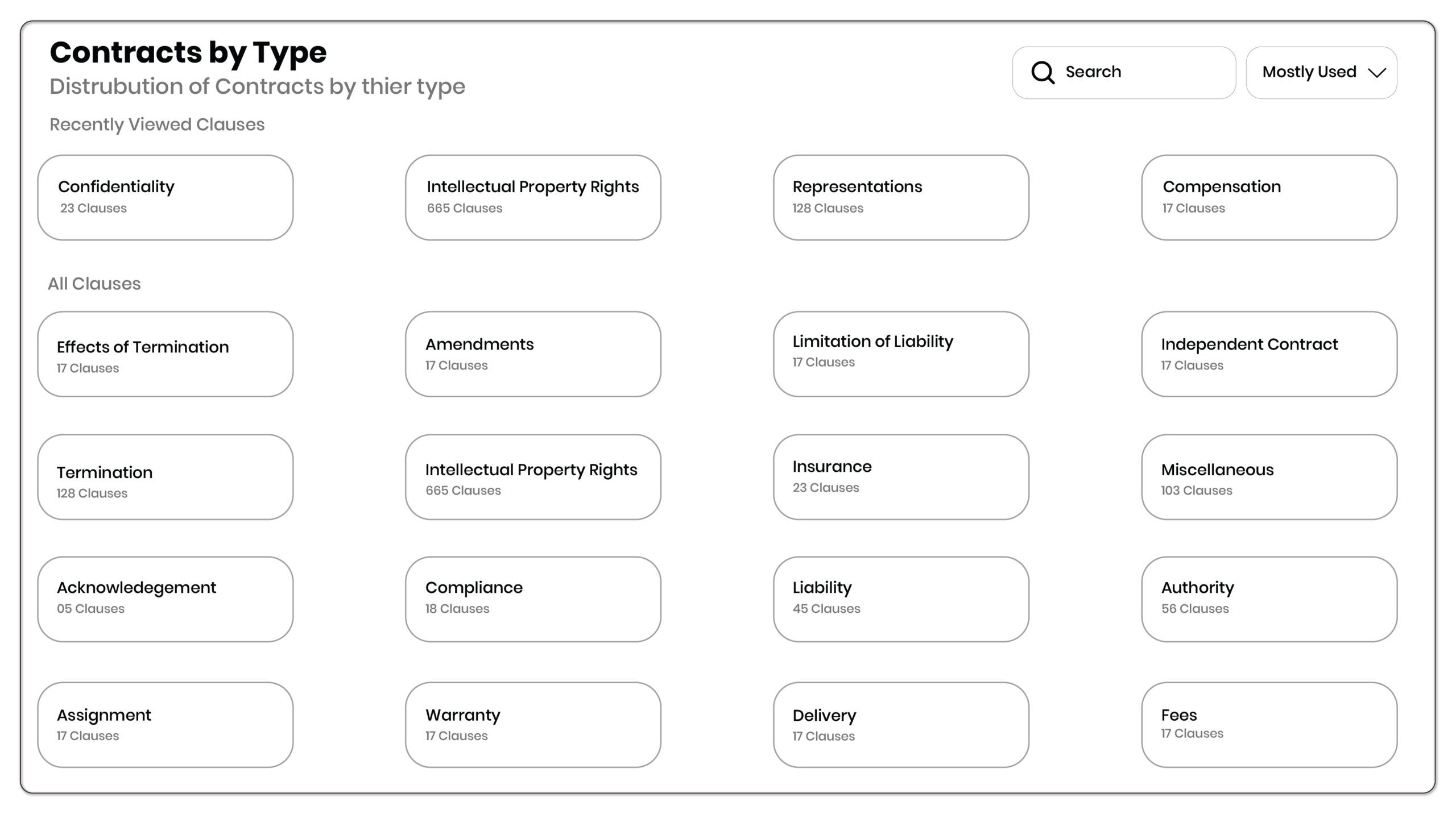Select the Compliance card with 18 clauses
Viewport: 1456px width, 814px height.
[x=533, y=599]
